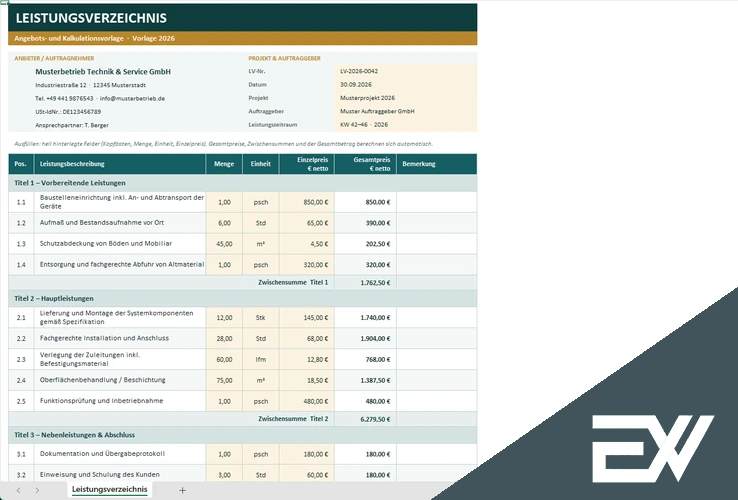738x500 pixels.
Task: Select Leistungszeitraum cell KW 42–46 · 2026
Action: click(405, 125)
